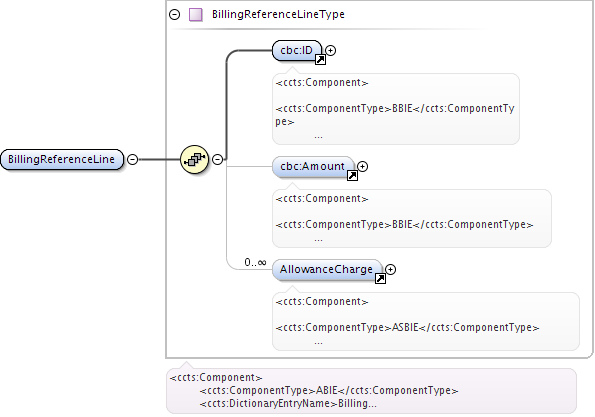
Task: Collapse the BillingReferenceLine element node
Action: point(132,159)
